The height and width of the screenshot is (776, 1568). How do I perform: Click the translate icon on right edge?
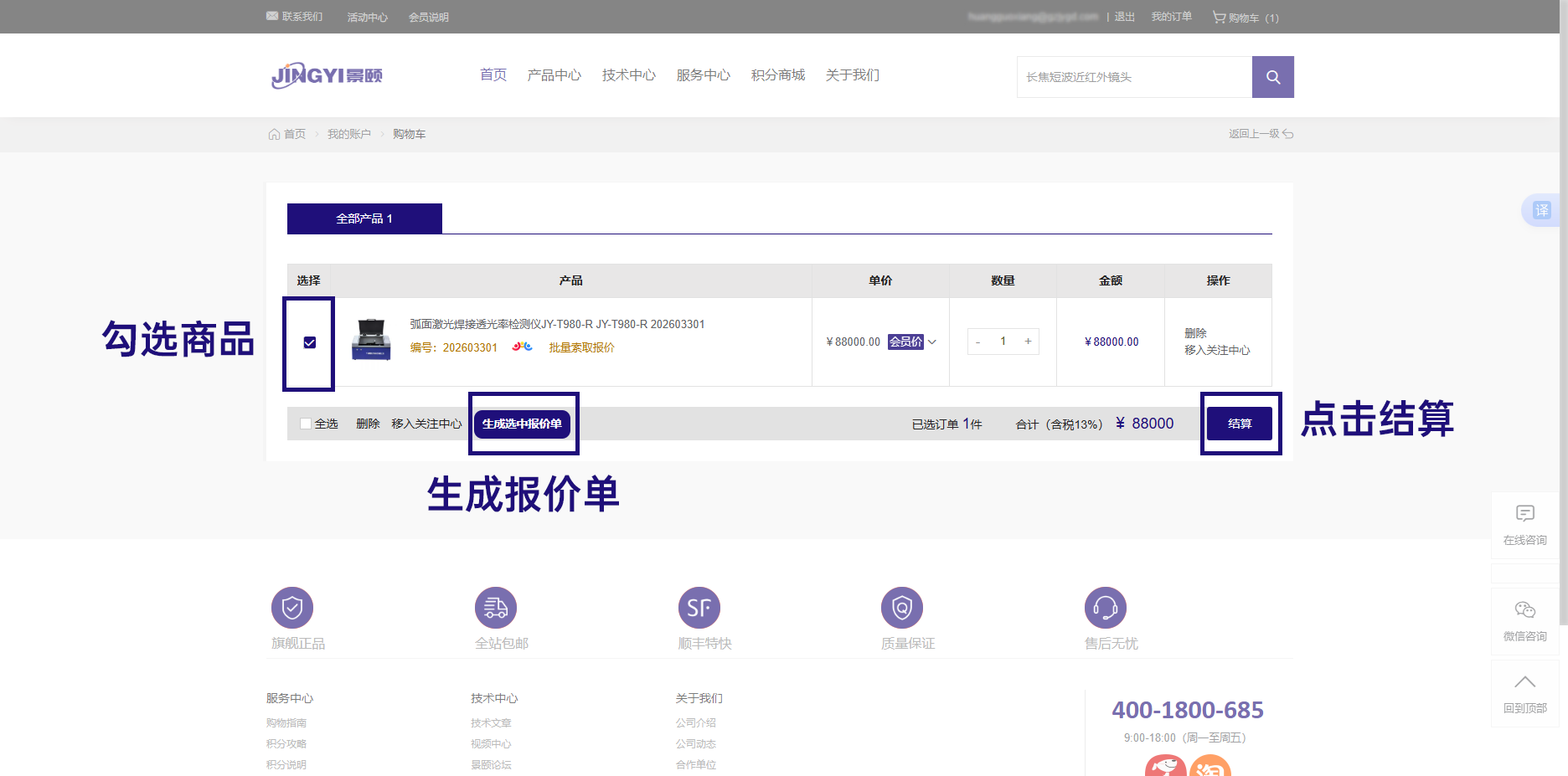coord(1541,210)
